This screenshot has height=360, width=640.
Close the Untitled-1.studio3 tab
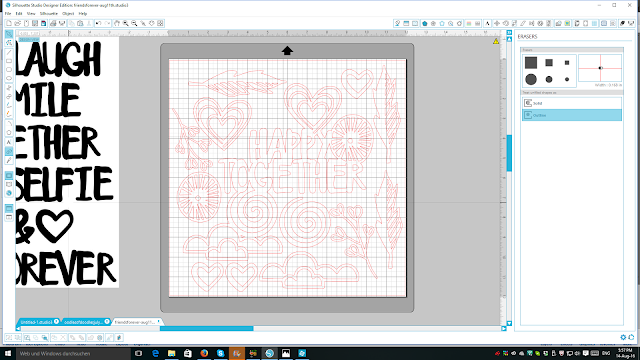pos(56,322)
